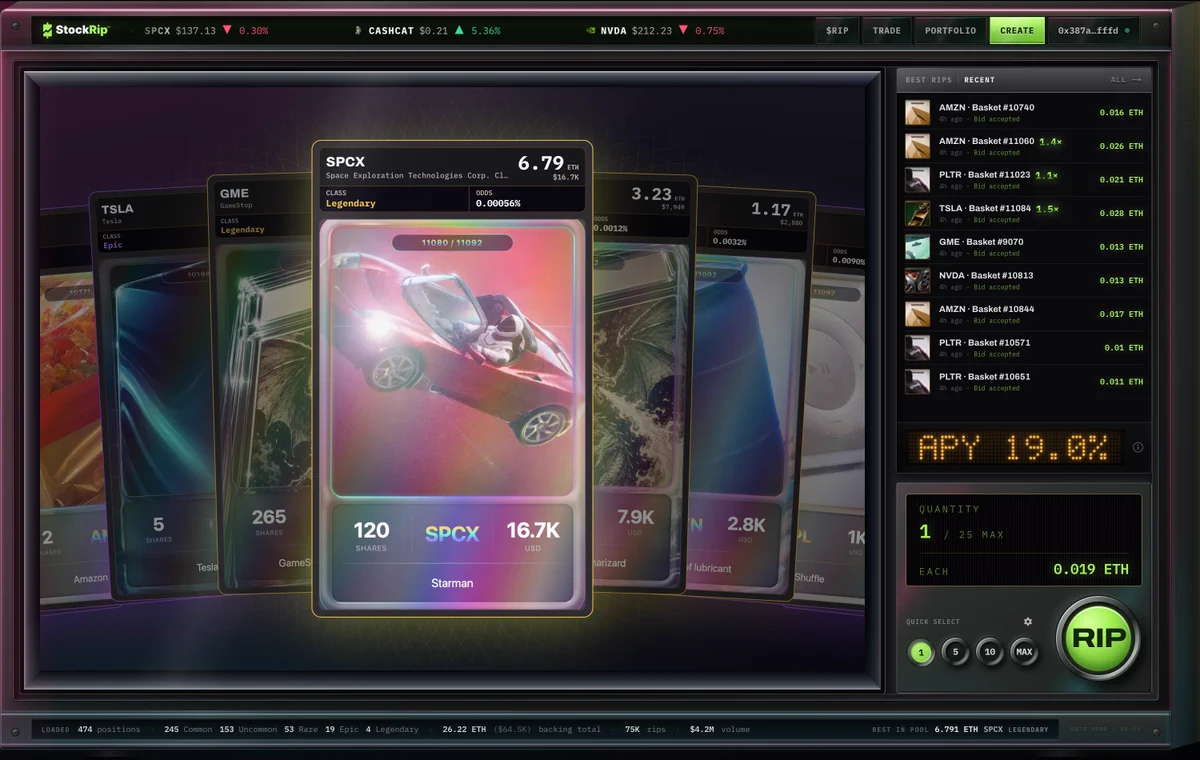
Task: Open thumbnail of AMZN Basket #11060
Action: tap(917, 146)
